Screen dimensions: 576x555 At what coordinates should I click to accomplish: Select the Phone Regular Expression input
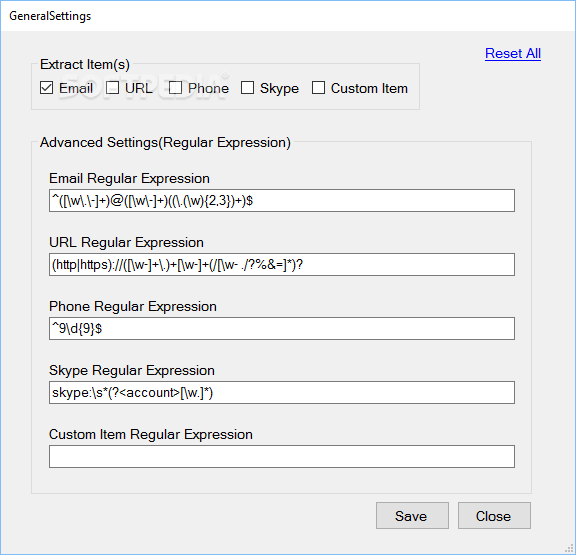[x=282, y=328]
